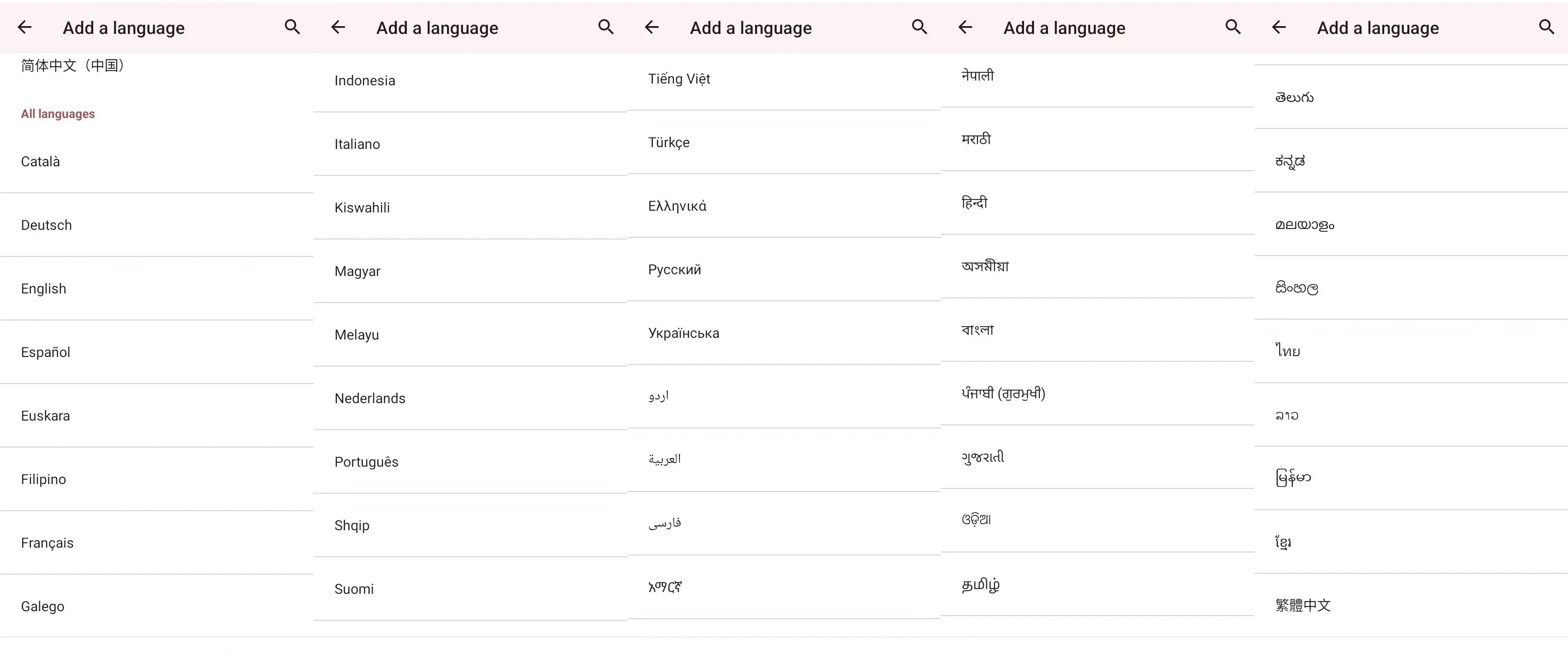
Task: Select Deutsch from the language list
Action: pos(156,225)
